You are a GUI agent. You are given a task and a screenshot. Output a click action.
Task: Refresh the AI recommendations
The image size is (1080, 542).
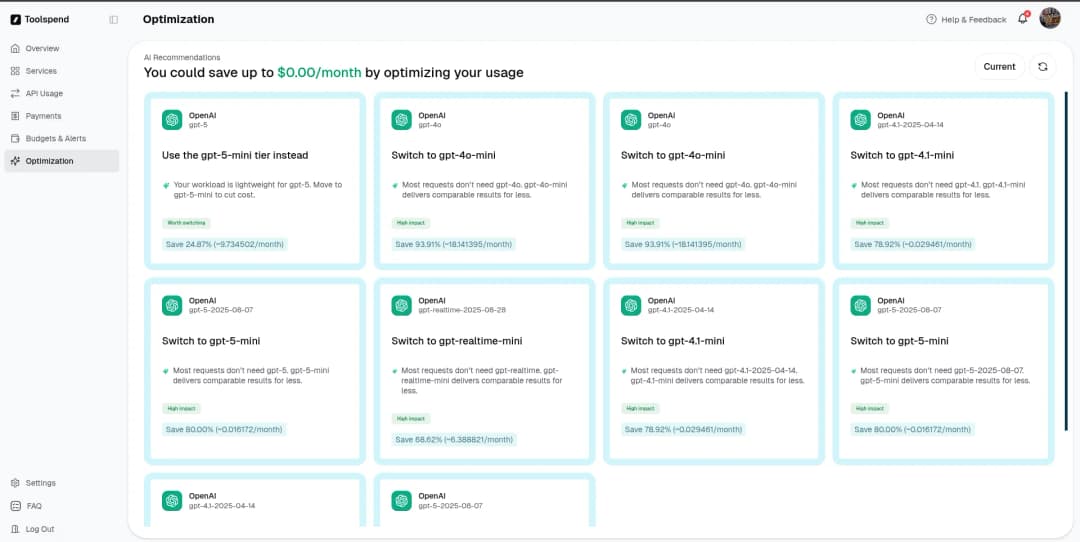pos(1043,67)
